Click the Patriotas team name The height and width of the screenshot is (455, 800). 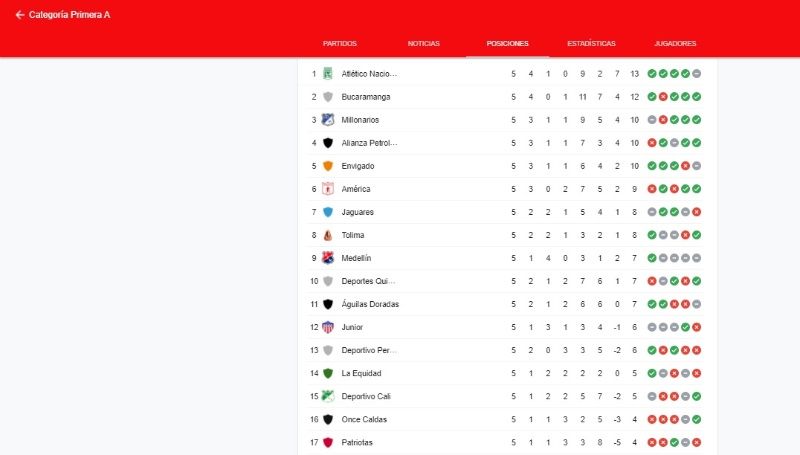[x=357, y=442]
